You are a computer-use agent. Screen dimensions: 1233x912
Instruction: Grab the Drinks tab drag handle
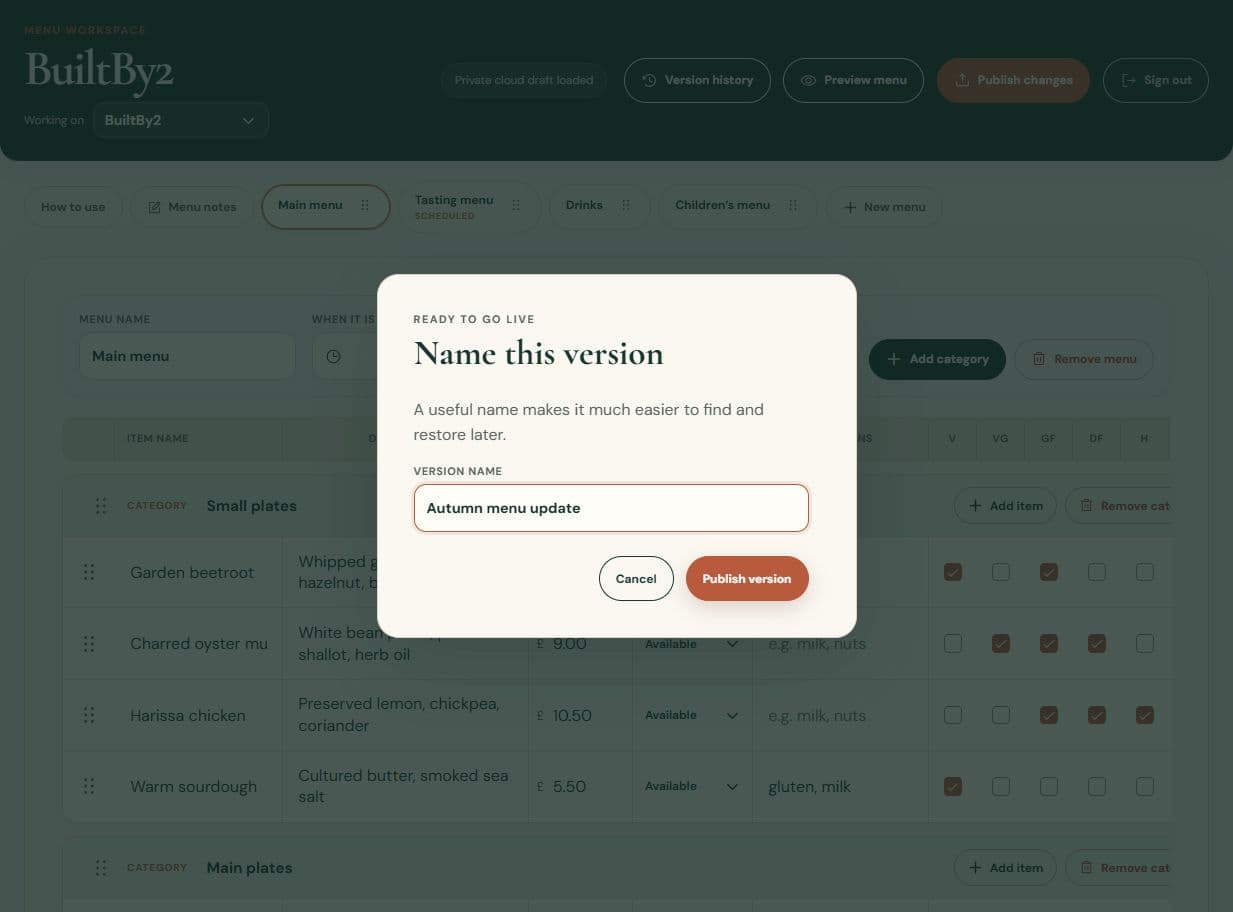pos(626,205)
